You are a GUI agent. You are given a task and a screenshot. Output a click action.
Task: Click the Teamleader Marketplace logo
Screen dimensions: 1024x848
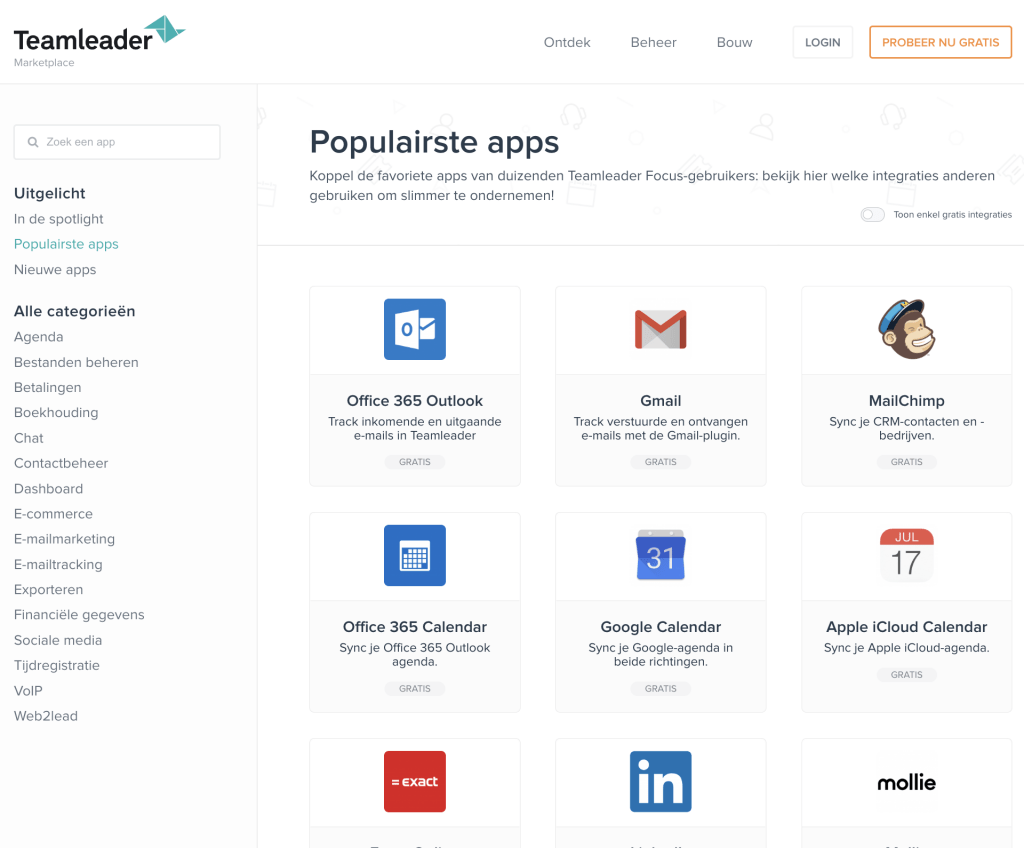click(98, 42)
